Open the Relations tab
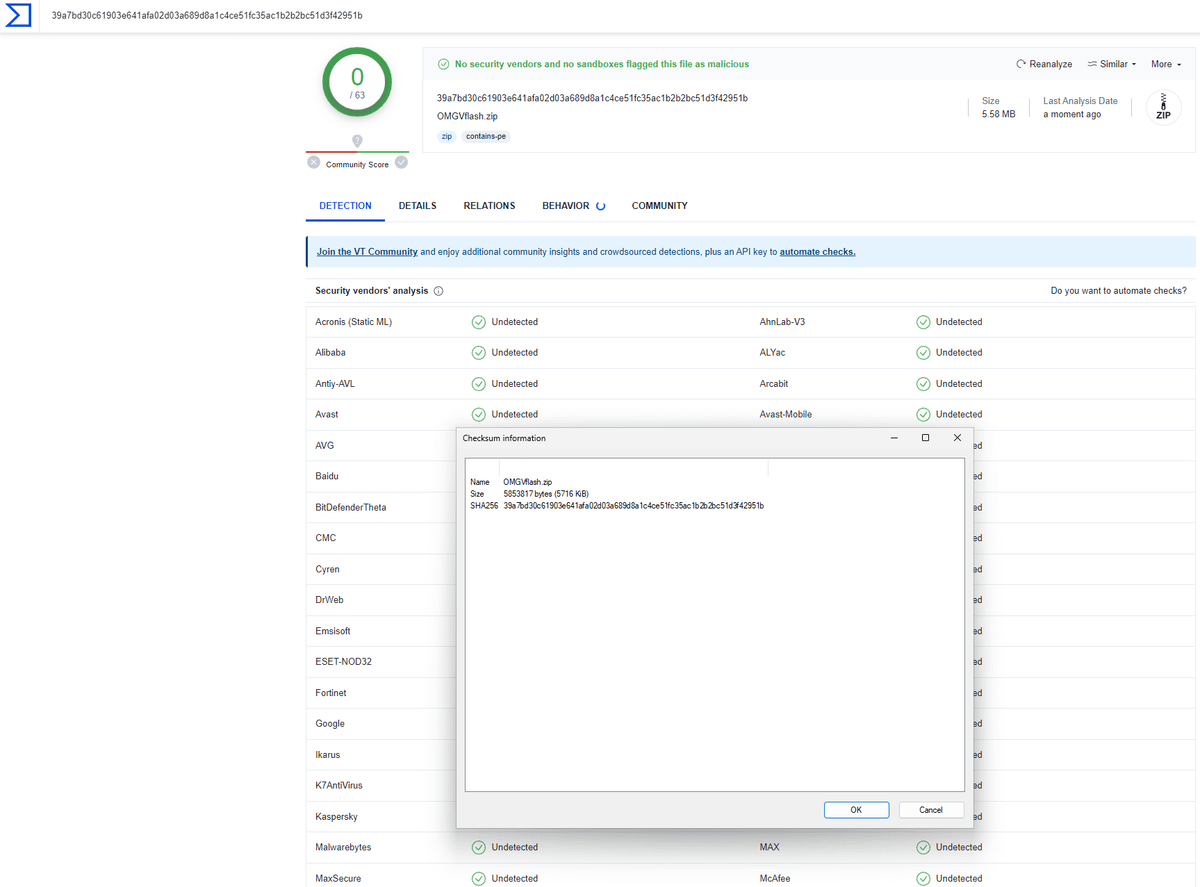The width and height of the screenshot is (1200, 887). tap(489, 206)
